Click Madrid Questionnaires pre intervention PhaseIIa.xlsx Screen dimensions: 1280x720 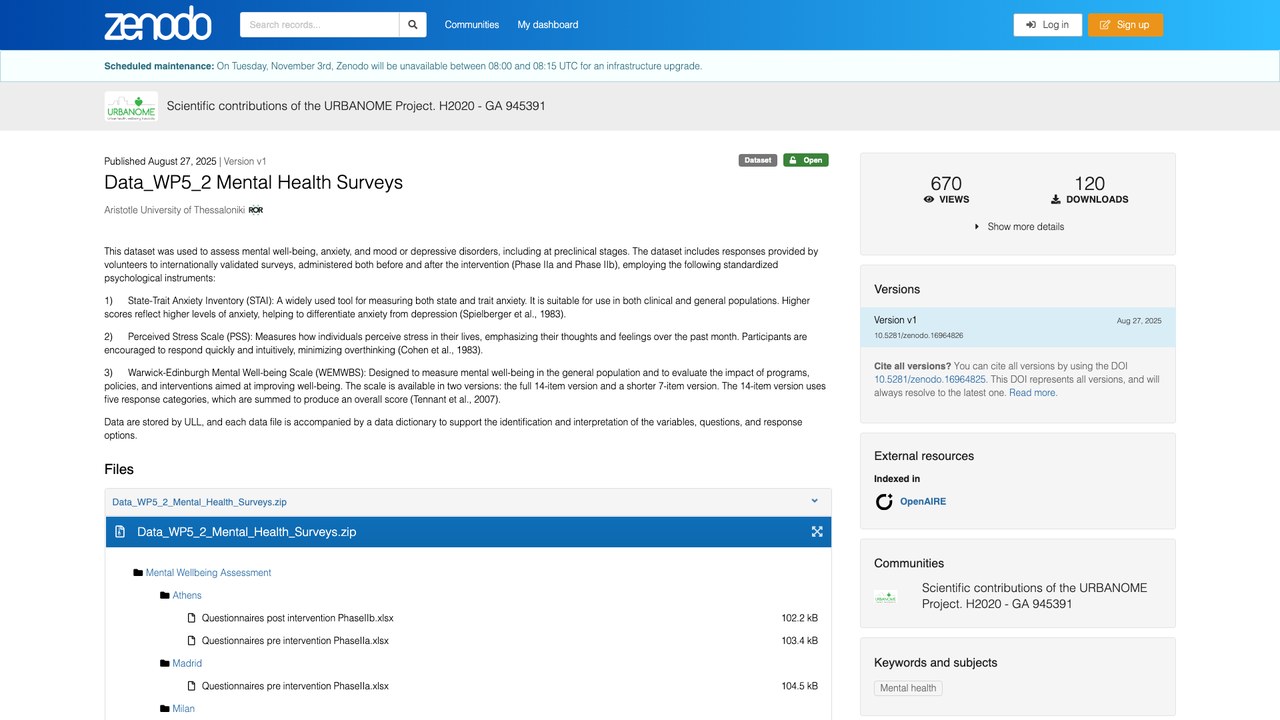click(295, 686)
